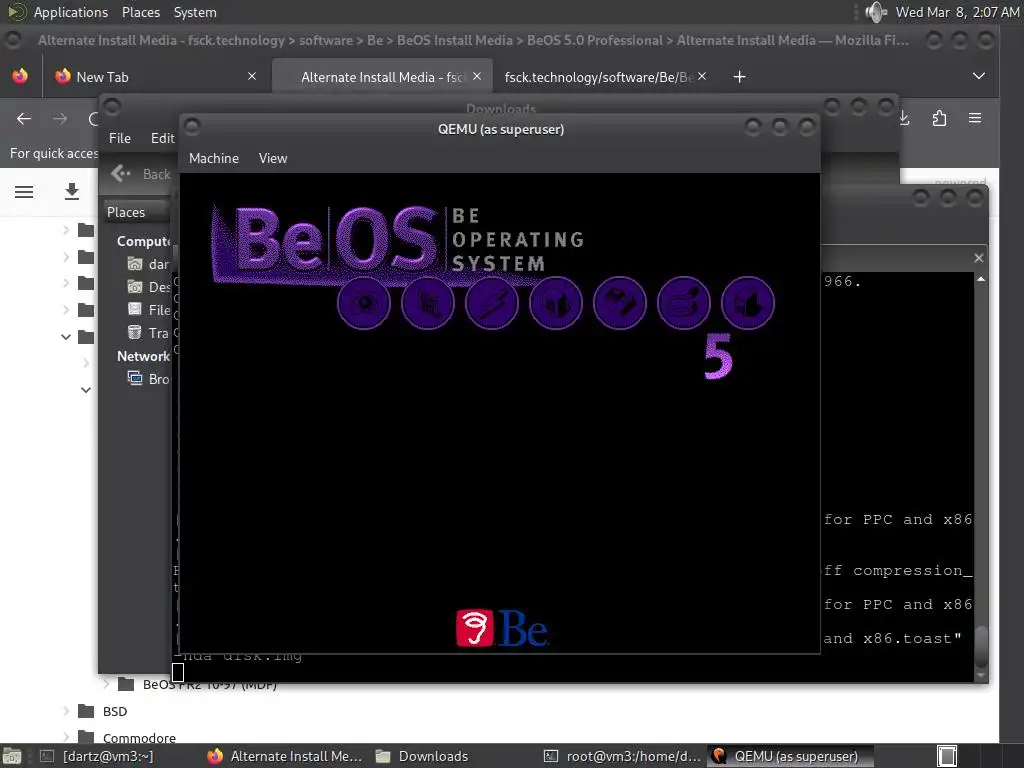Close the Alternate Install Media tab
The width and height of the screenshot is (1024, 768).
[x=477, y=76]
